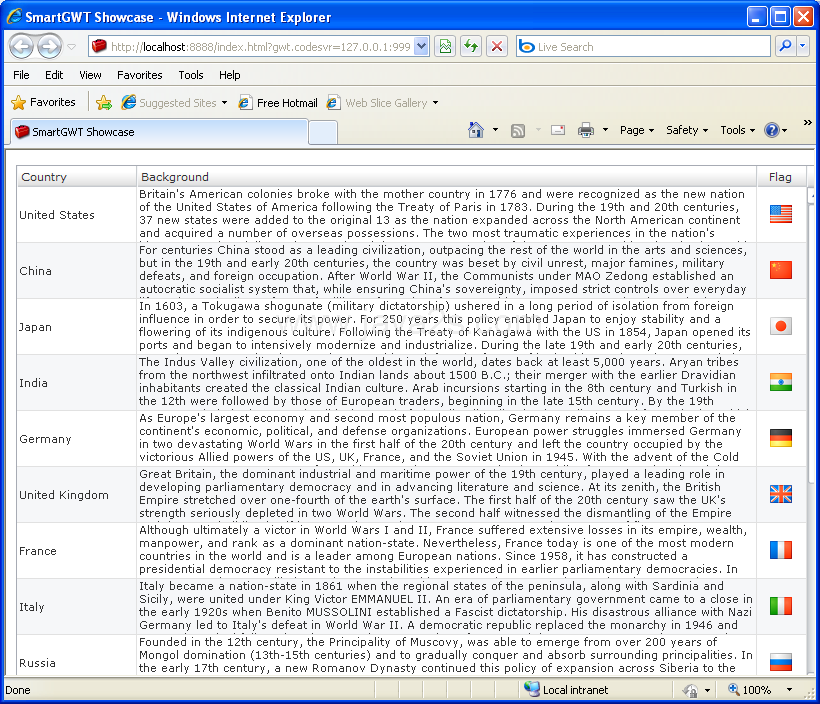Go to the Home page icon

point(475,130)
